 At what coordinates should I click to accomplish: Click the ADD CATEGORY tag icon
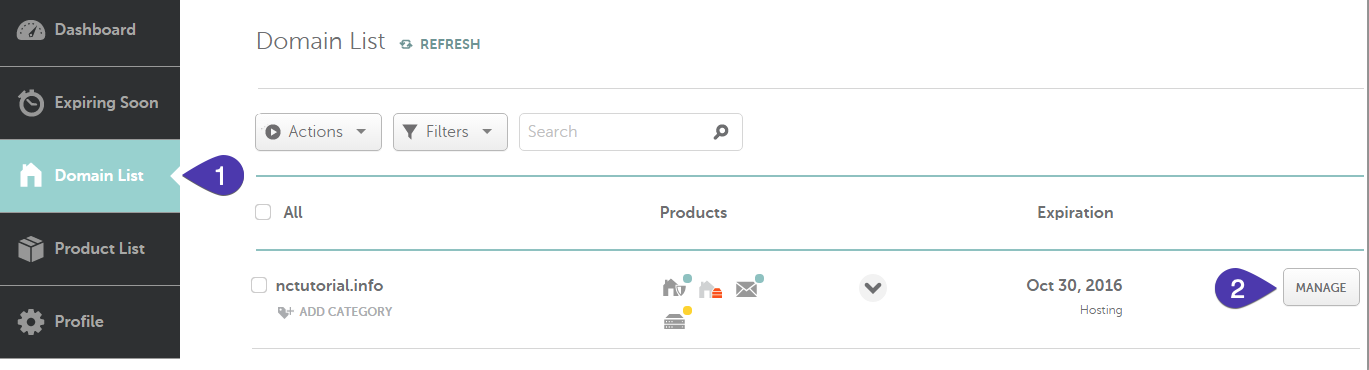coord(286,312)
